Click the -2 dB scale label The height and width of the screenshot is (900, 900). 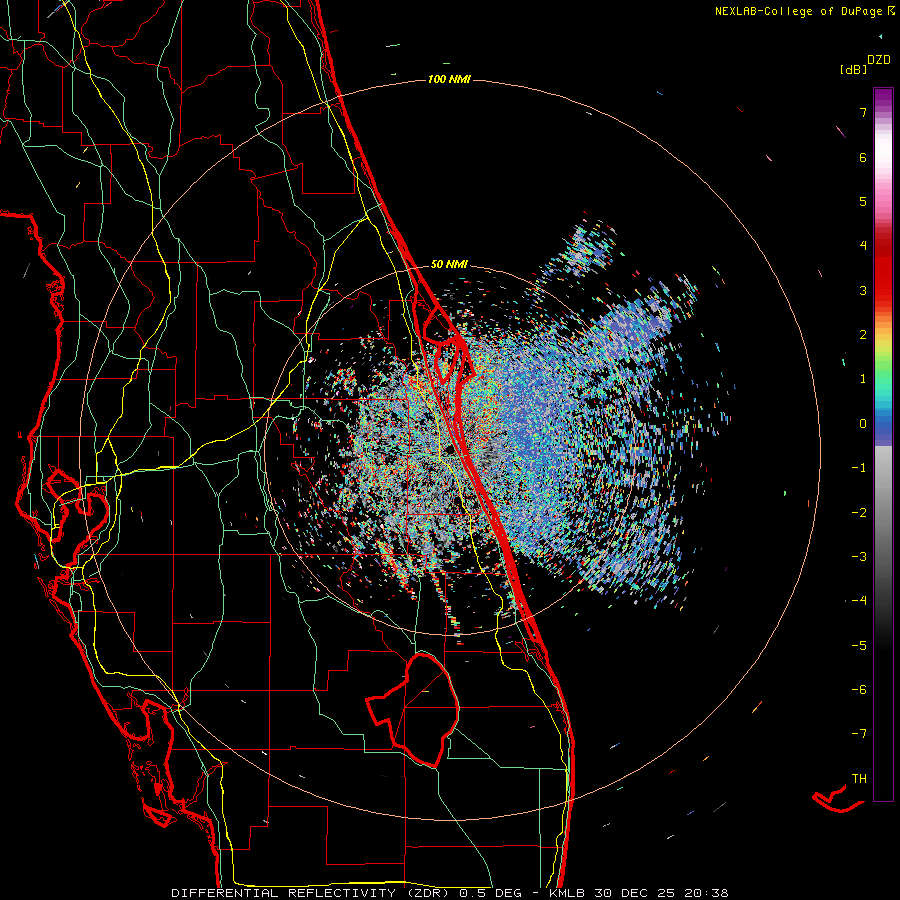(x=859, y=512)
